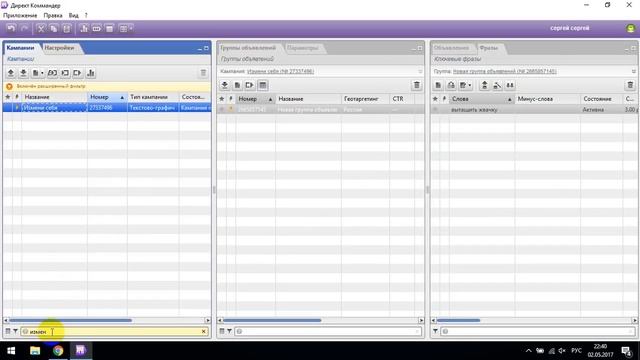
Task: Open Windows Start menu
Action: click(11, 351)
